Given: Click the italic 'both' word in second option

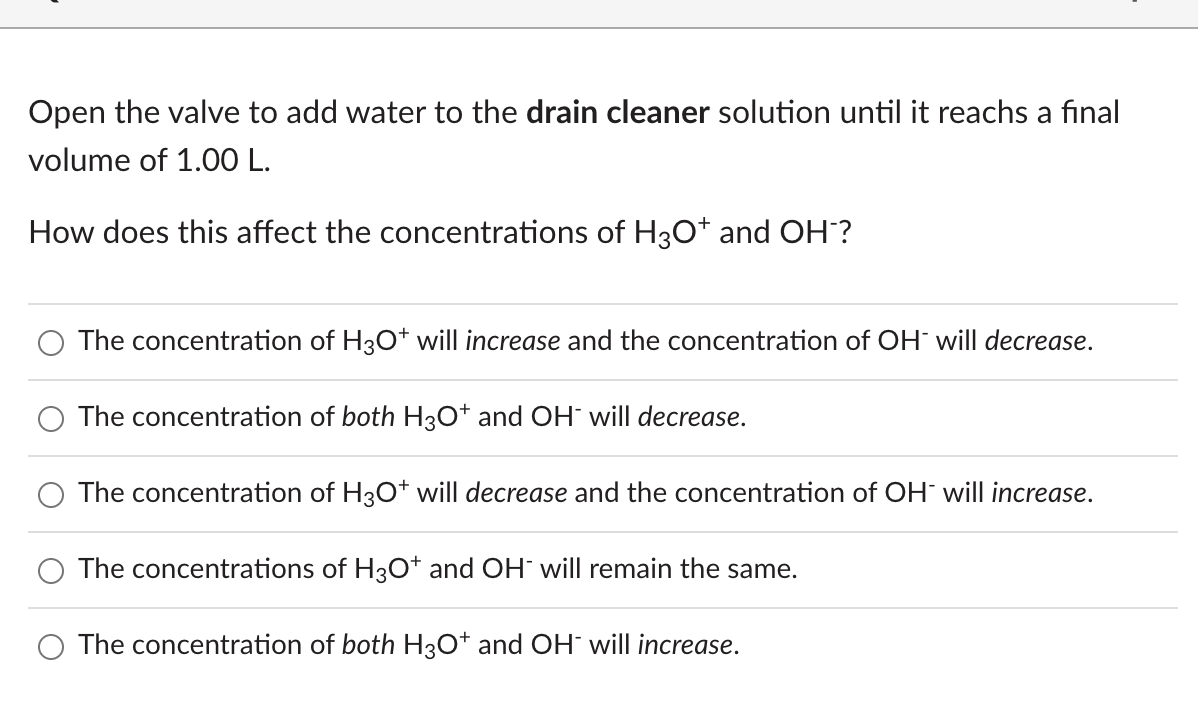Looking at the screenshot, I should 368,417.
